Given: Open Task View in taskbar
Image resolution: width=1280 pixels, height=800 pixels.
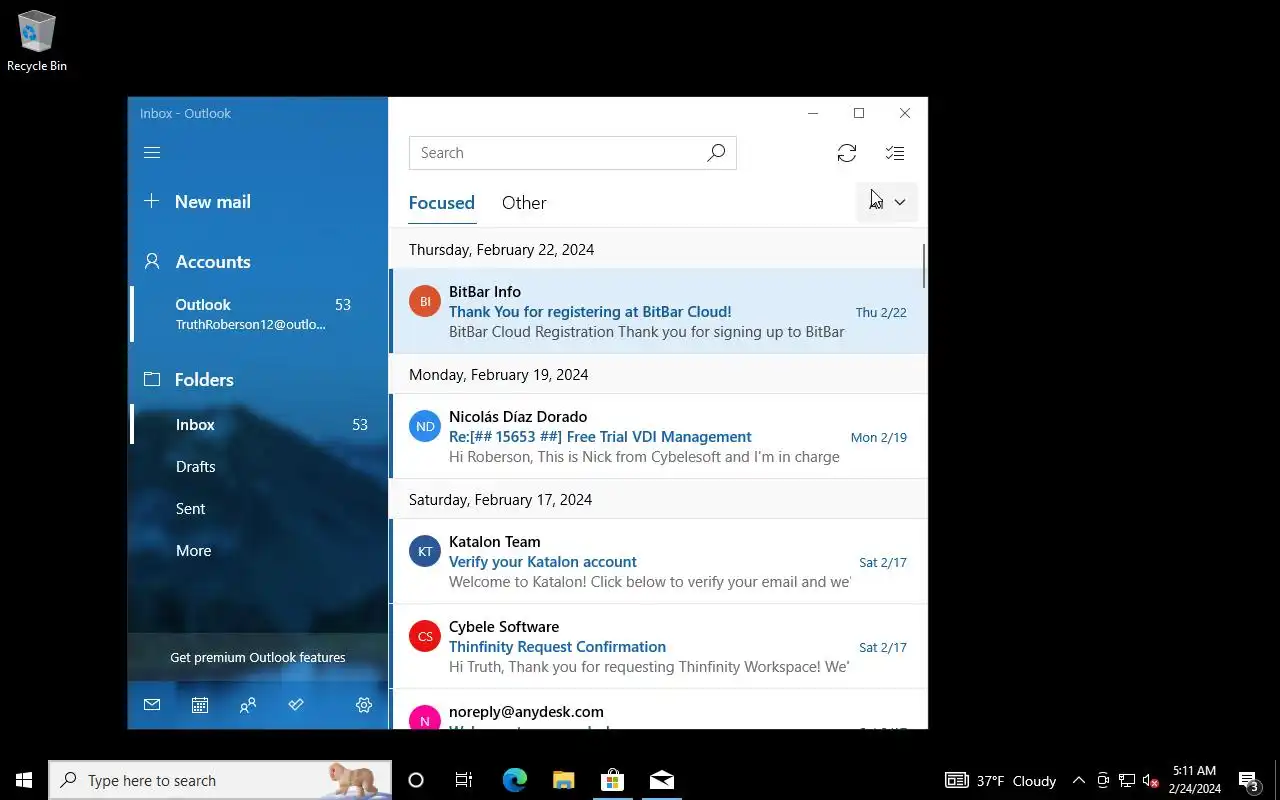Looking at the screenshot, I should pyautogui.click(x=464, y=780).
